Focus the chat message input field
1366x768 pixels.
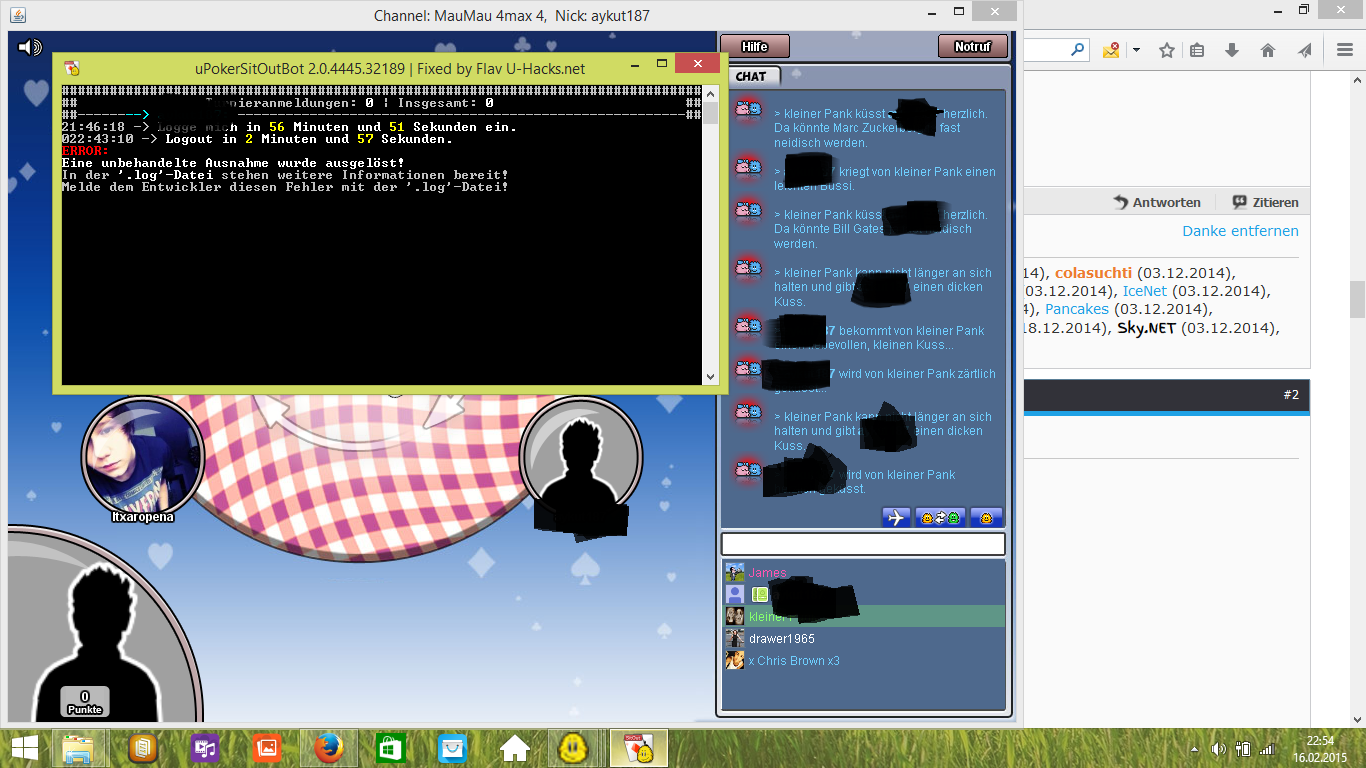click(862, 544)
